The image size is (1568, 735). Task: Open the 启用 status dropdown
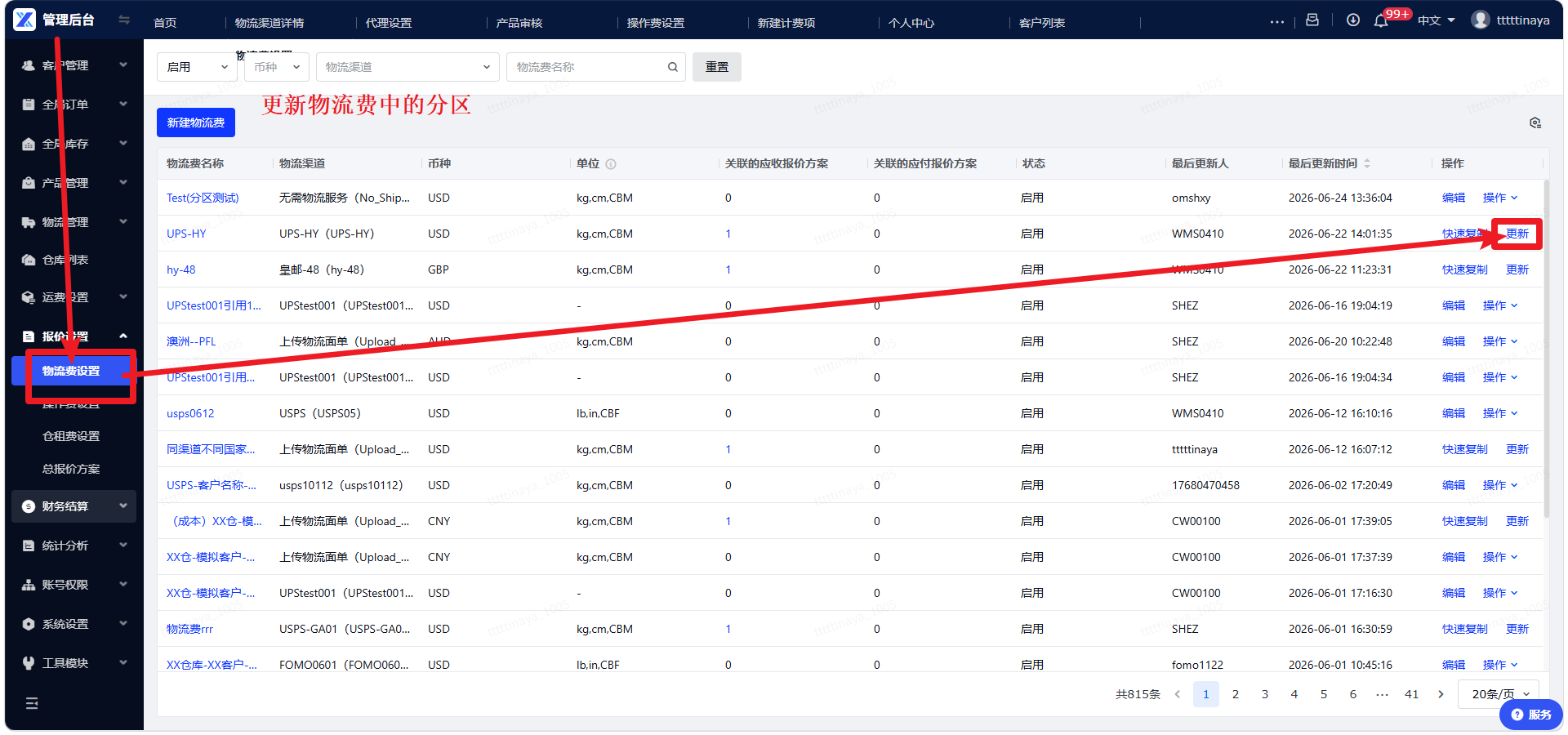[197, 67]
